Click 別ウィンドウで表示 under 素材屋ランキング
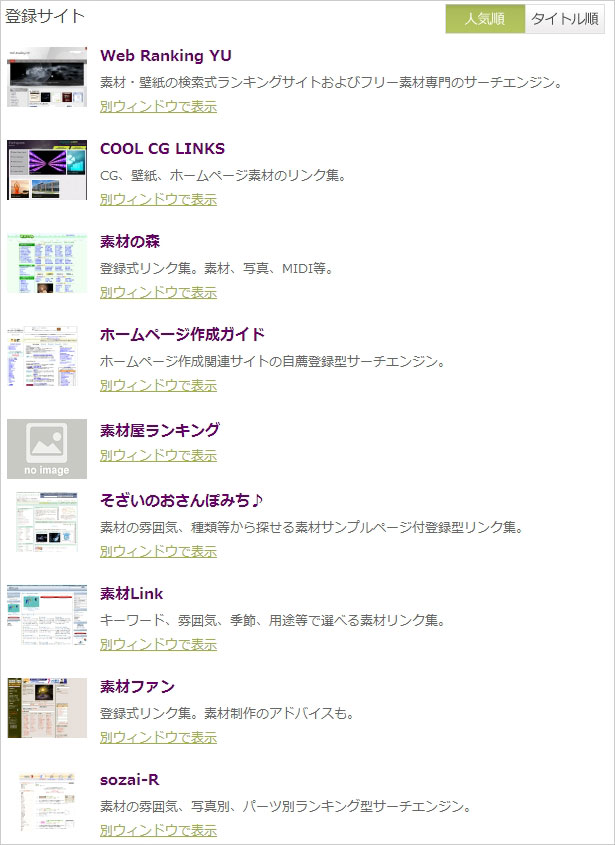This screenshot has width=615, height=845. click(158, 455)
